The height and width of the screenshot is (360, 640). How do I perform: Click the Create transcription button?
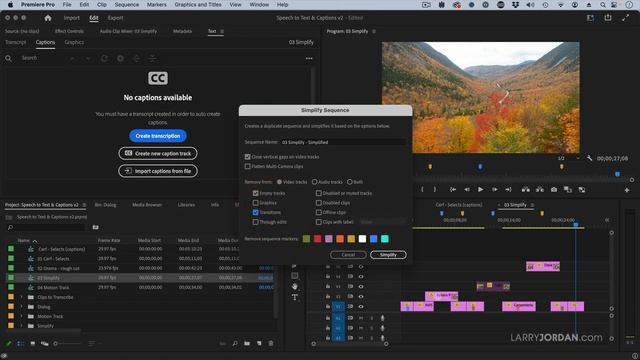tap(158, 136)
